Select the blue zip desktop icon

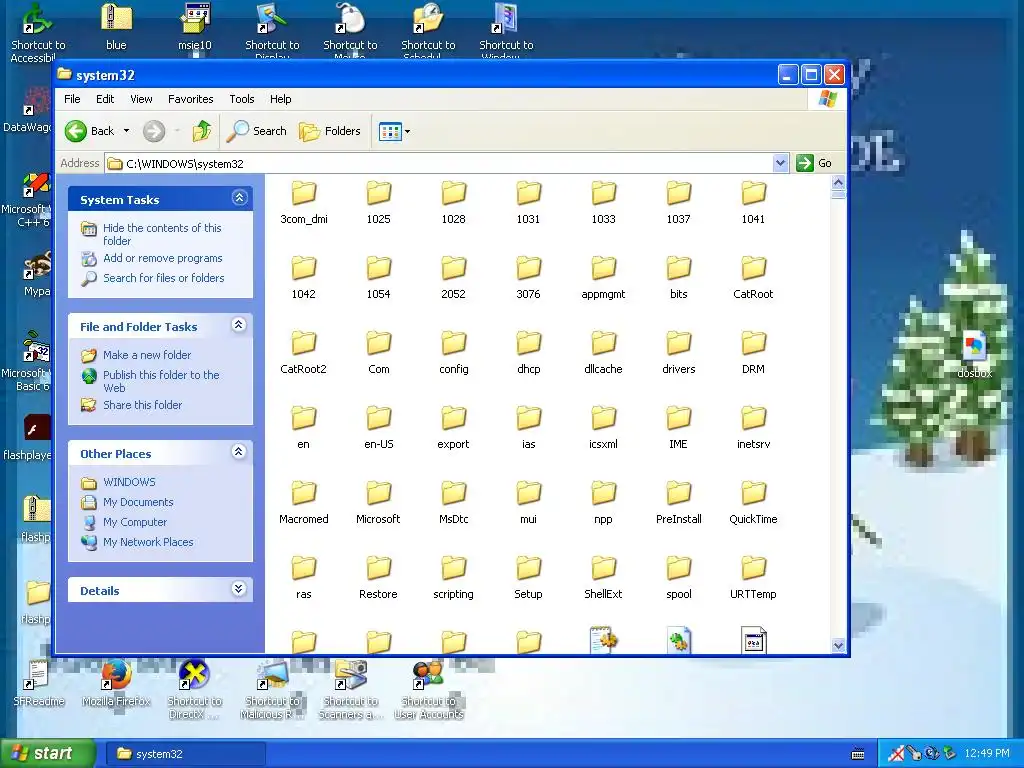point(116,27)
